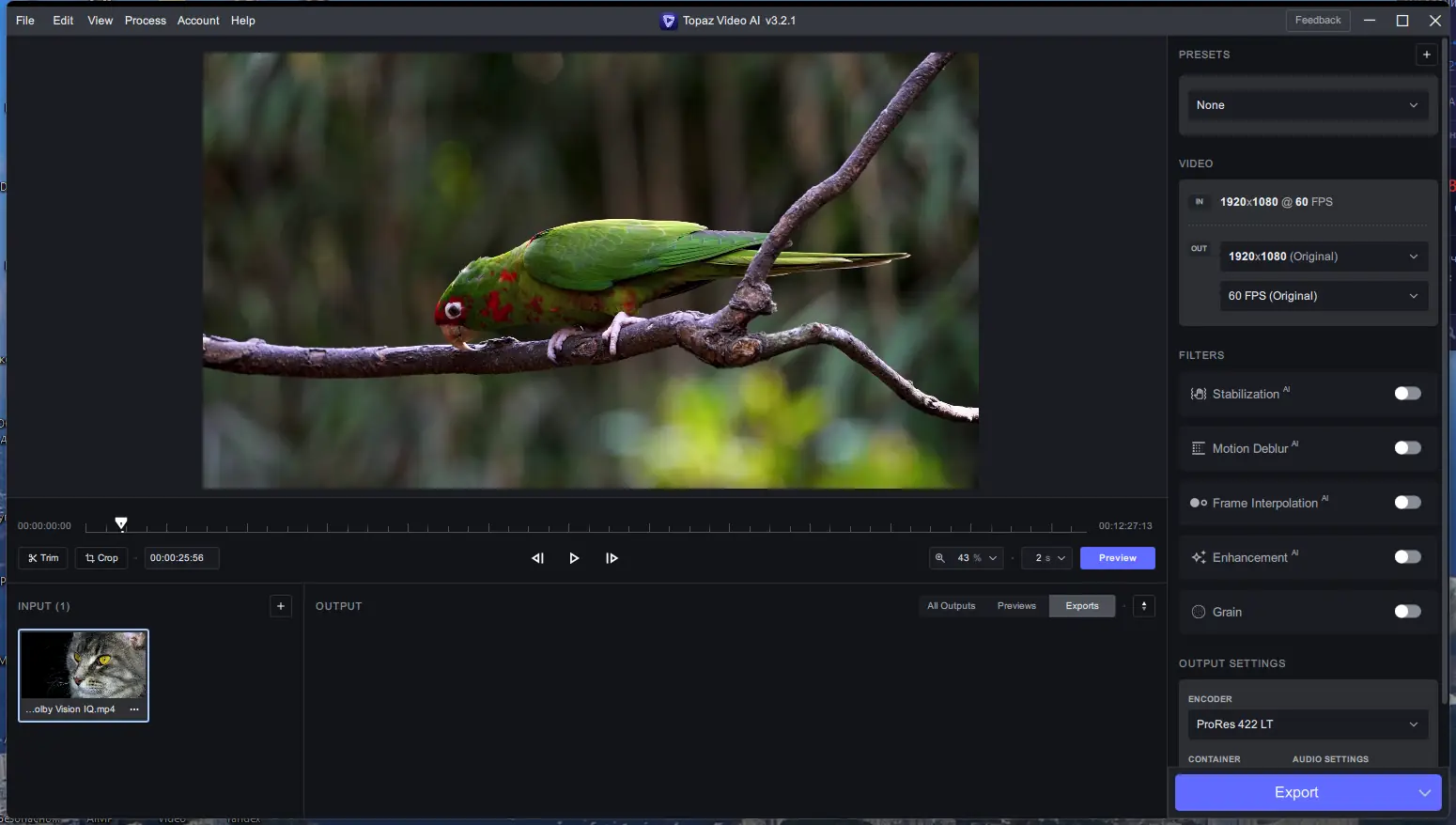Click the Trim scissors tool
This screenshot has height=825, width=1456.
pyautogui.click(x=43, y=558)
